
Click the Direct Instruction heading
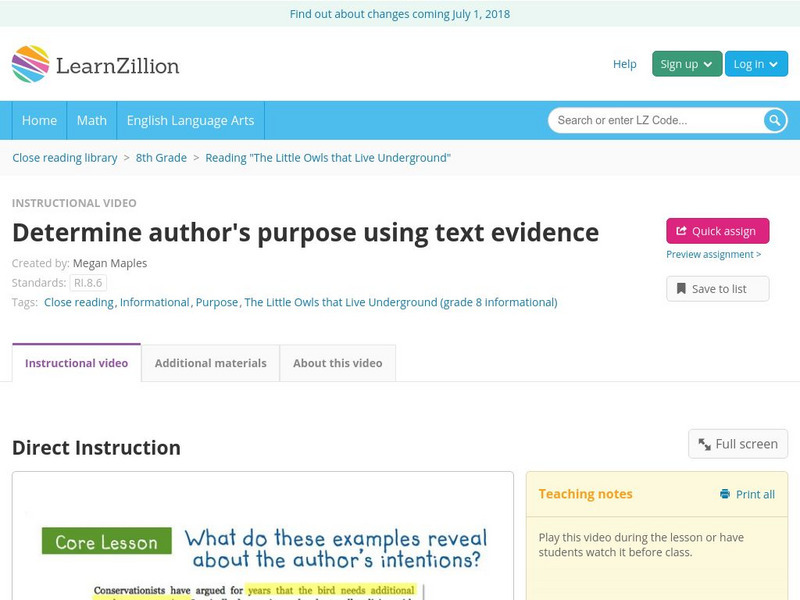point(96,447)
